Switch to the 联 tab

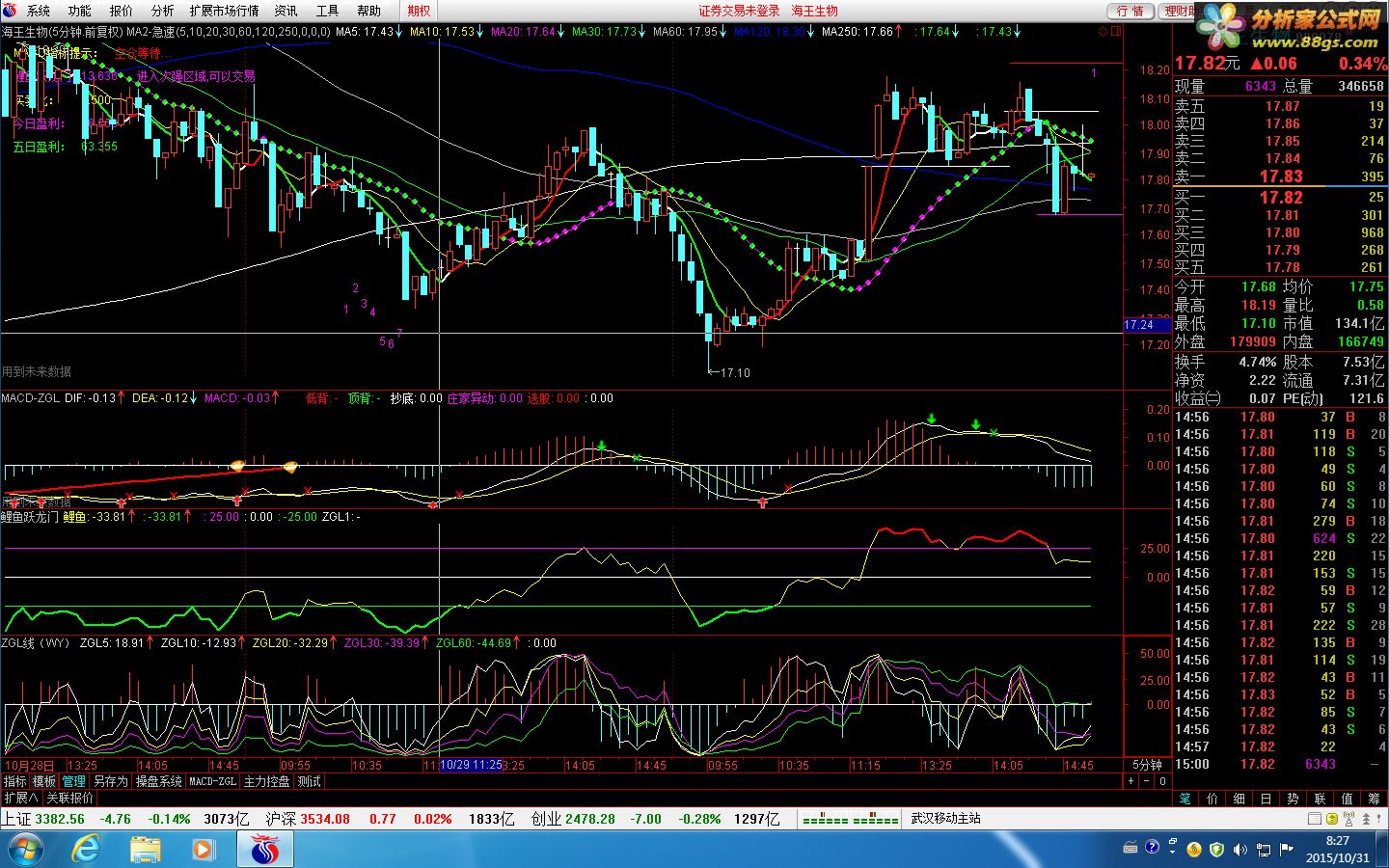(x=1320, y=799)
